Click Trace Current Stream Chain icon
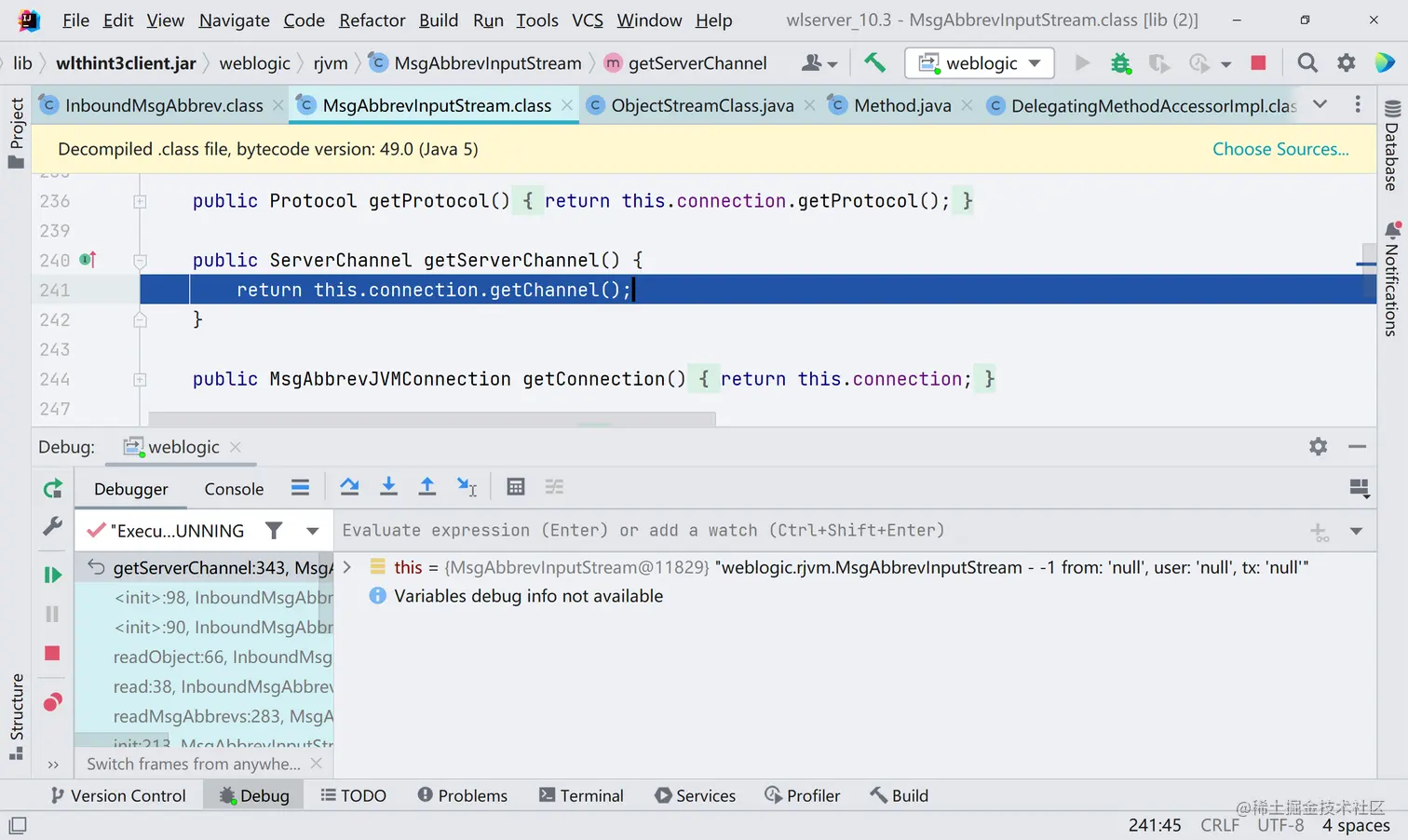1408x840 pixels. [x=554, y=486]
